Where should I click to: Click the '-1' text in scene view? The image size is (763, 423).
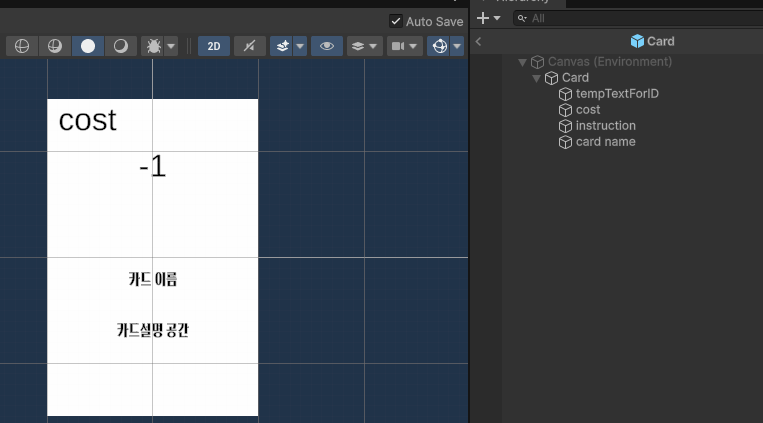(x=153, y=166)
